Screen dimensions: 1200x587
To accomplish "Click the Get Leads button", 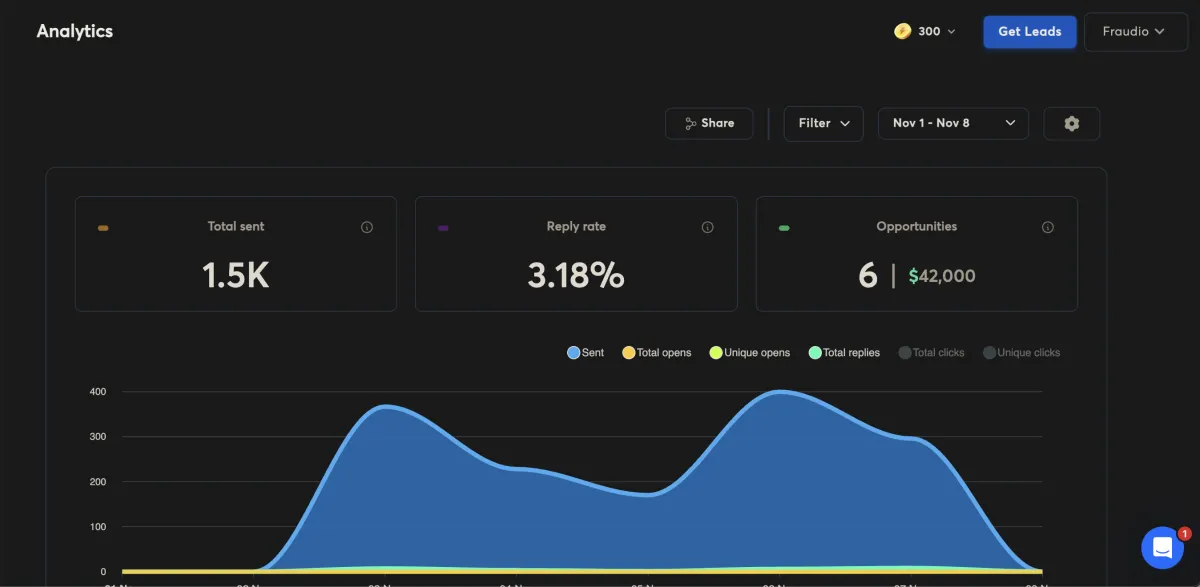I will 1030,31.
